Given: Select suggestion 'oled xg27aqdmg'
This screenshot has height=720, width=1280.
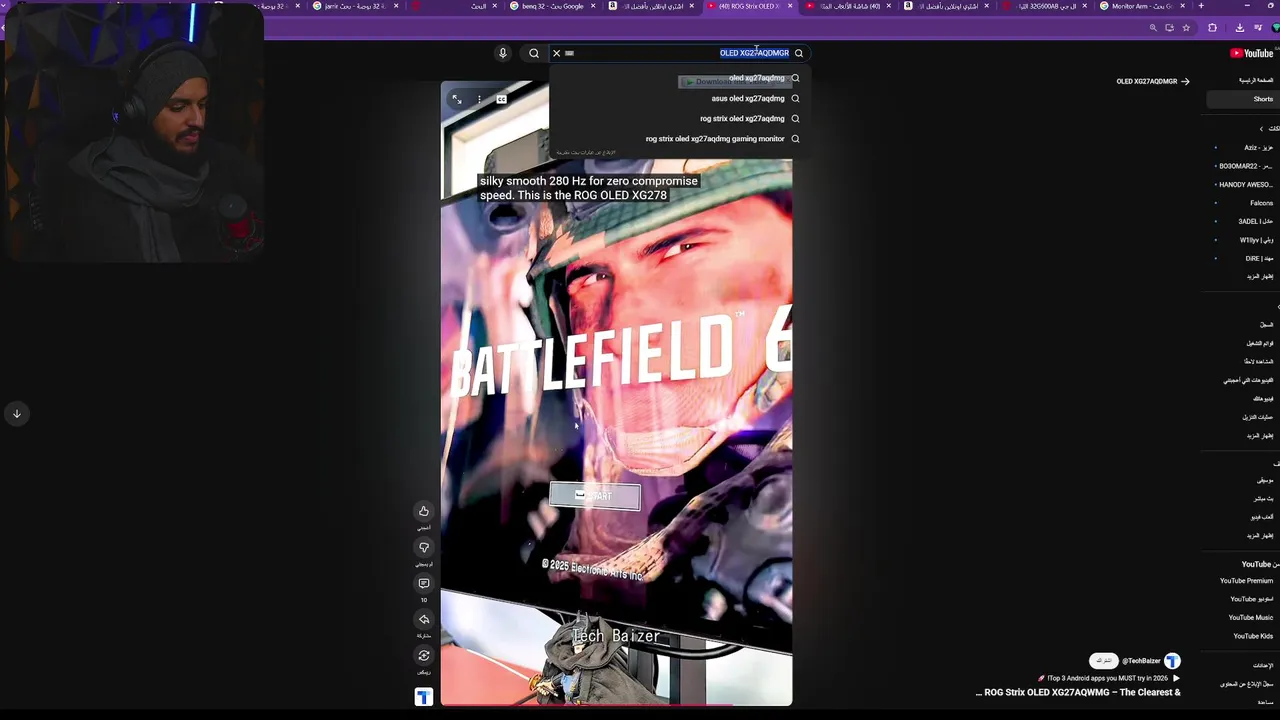Looking at the screenshot, I should 757,78.
